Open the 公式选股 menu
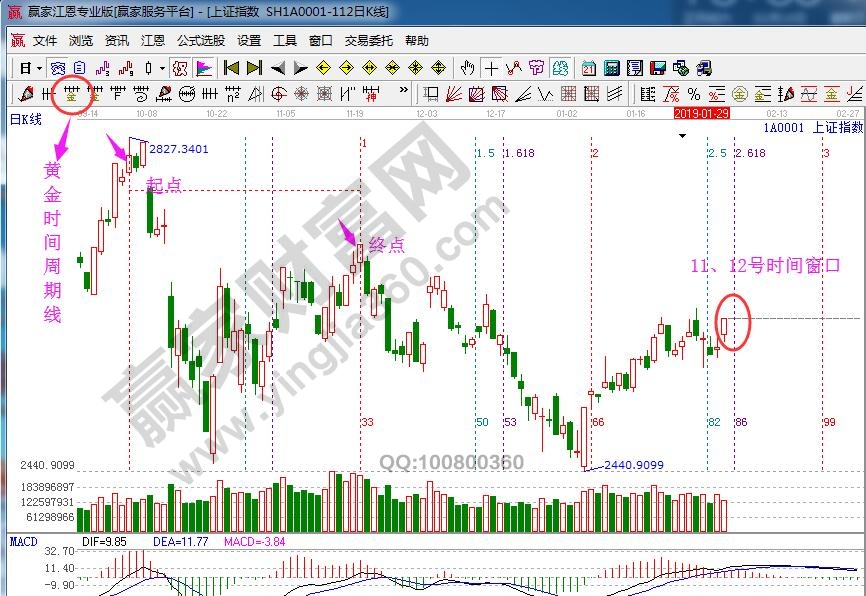Image resolution: width=866 pixels, height=596 pixels. coord(201,41)
